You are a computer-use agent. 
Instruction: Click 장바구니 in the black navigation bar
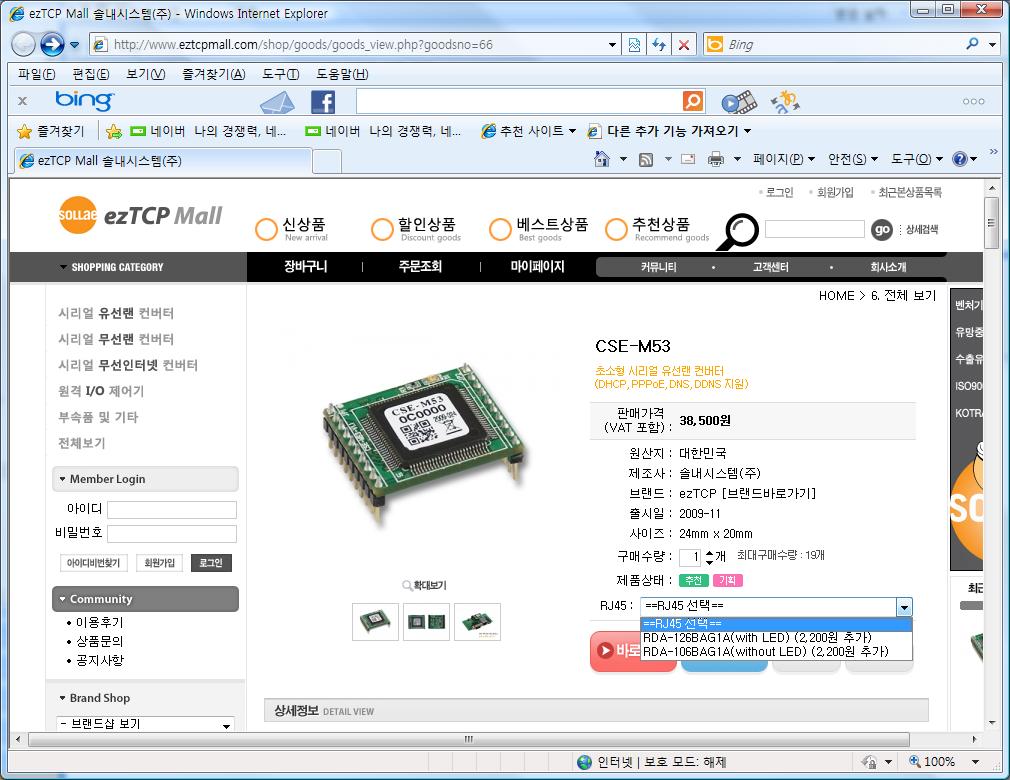306,267
